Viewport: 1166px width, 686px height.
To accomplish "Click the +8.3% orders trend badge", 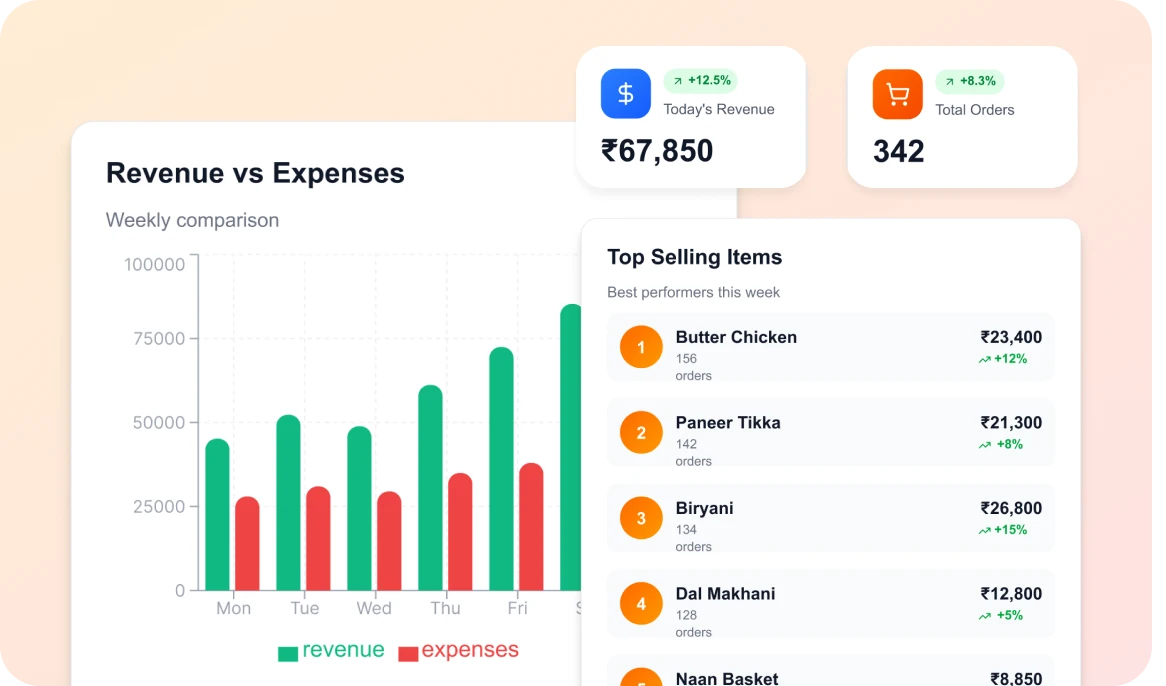I will click(970, 81).
